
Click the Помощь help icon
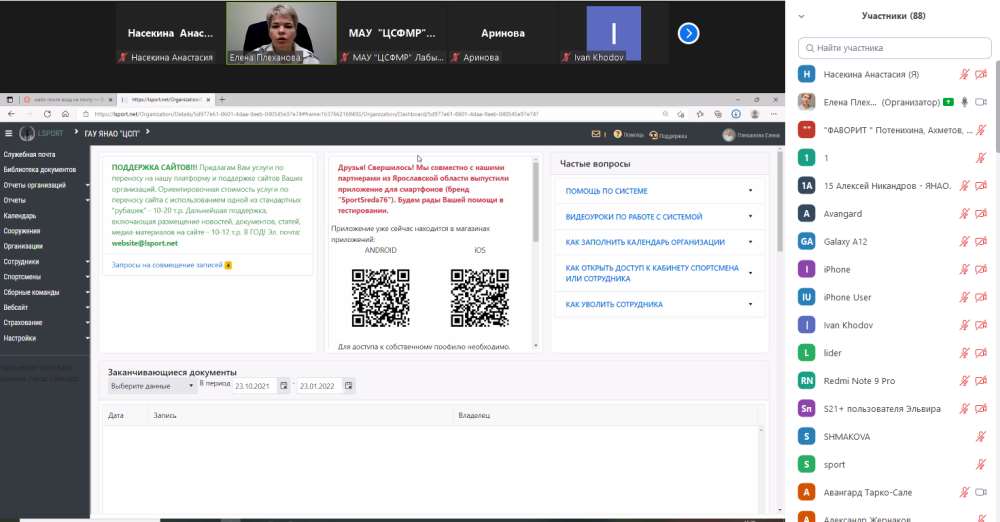pos(617,134)
